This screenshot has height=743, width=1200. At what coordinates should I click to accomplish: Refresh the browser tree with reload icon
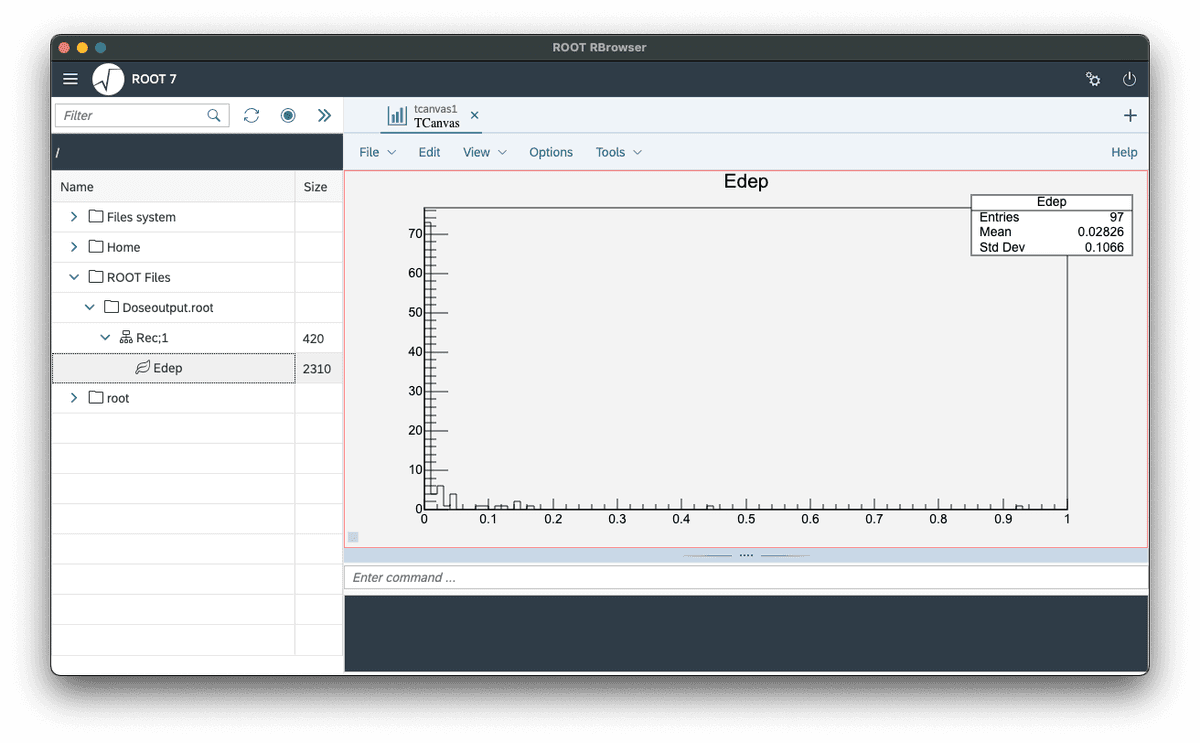[251, 116]
